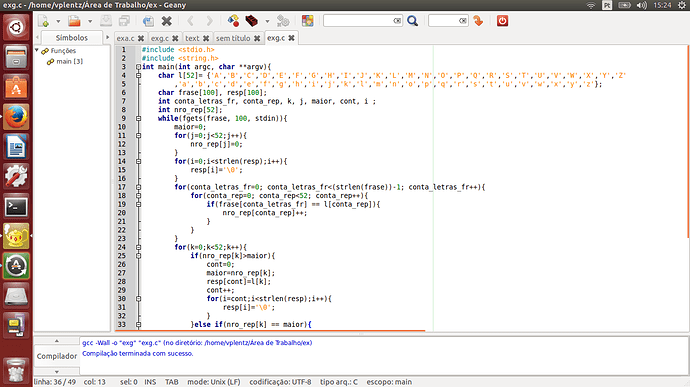
Task: Show previous sidebar tab with left arrow
Action: pyautogui.click(x=37, y=38)
